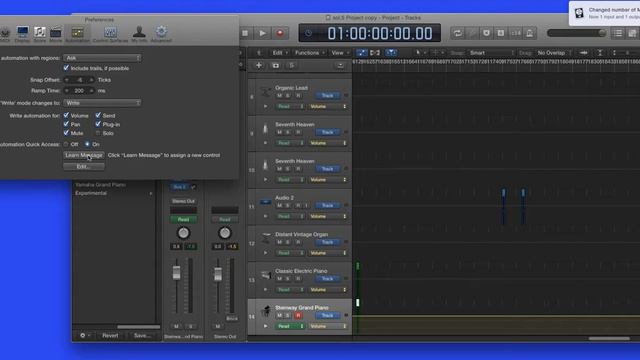The width and height of the screenshot is (640, 360).
Task: Click the LCD clock display mode icon
Action: tap(309, 33)
